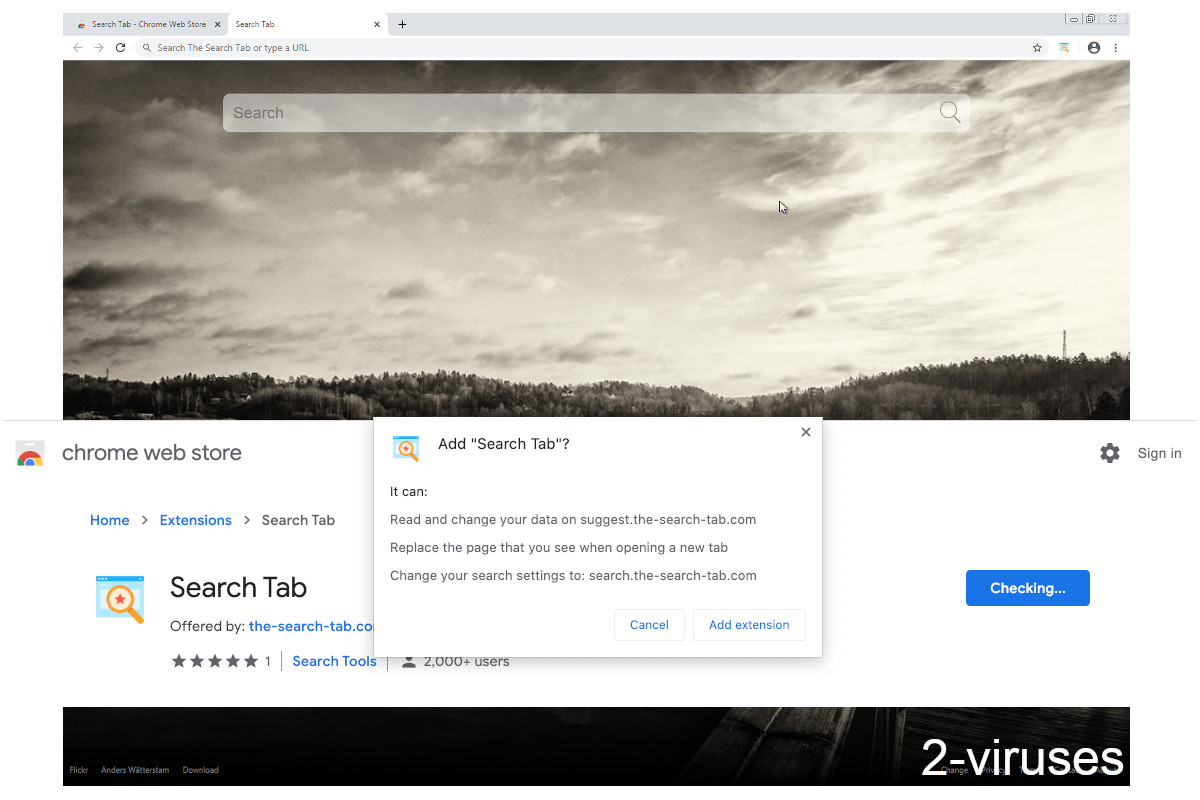The width and height of the screenshot is (1200, 800).
Task: Open Chrome's three-dot menu
Action: click(x=1116, y=47)
